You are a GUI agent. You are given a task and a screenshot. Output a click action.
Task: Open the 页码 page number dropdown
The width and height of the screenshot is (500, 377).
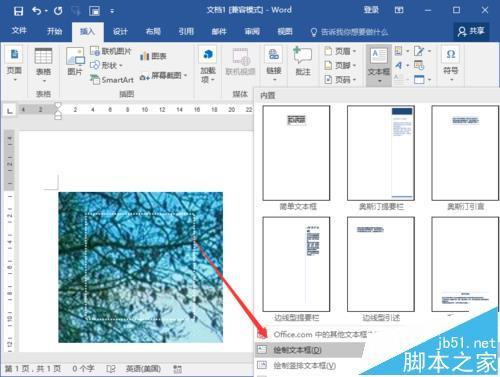click(x=341, y=79)
